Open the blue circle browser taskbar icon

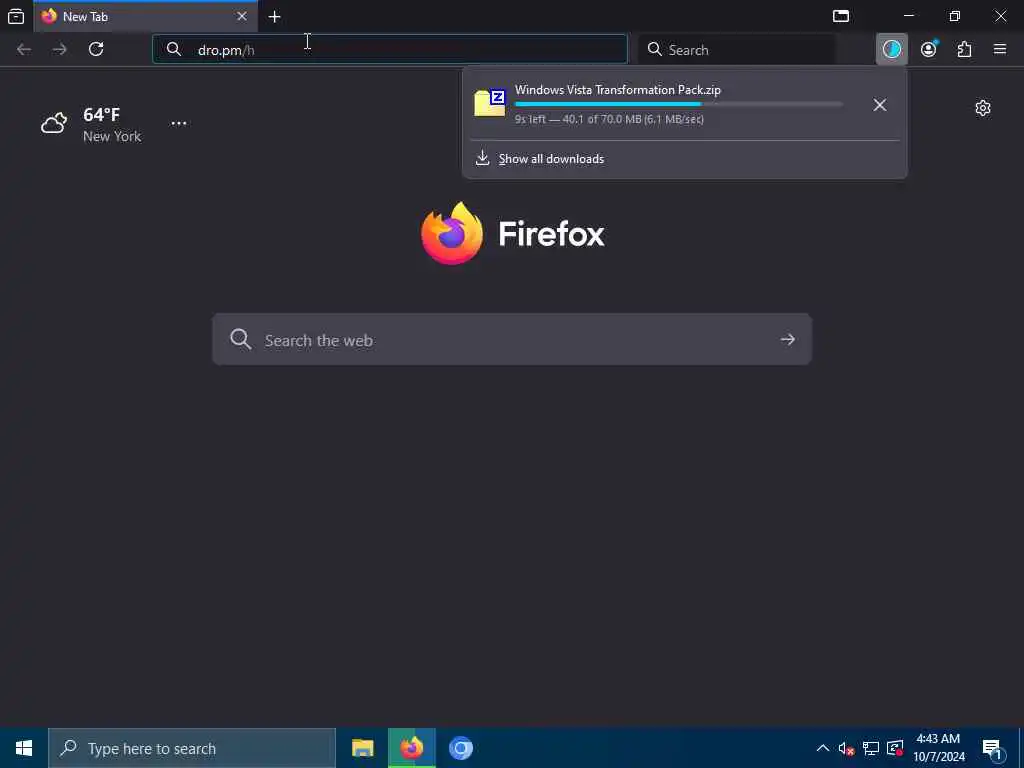pos(460,748)
